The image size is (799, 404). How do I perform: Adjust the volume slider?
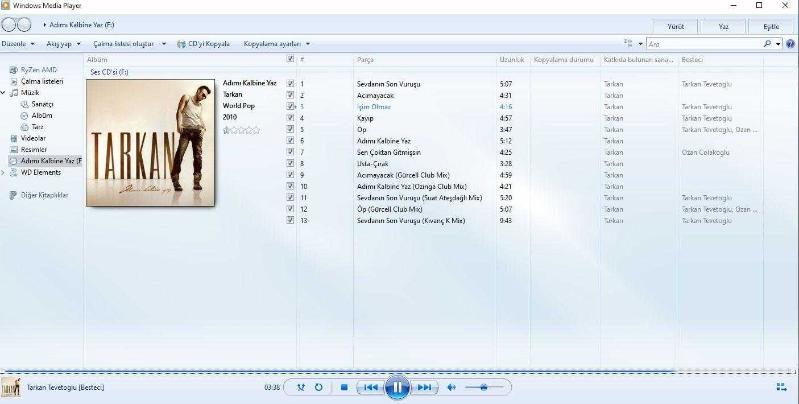(484, 388)
